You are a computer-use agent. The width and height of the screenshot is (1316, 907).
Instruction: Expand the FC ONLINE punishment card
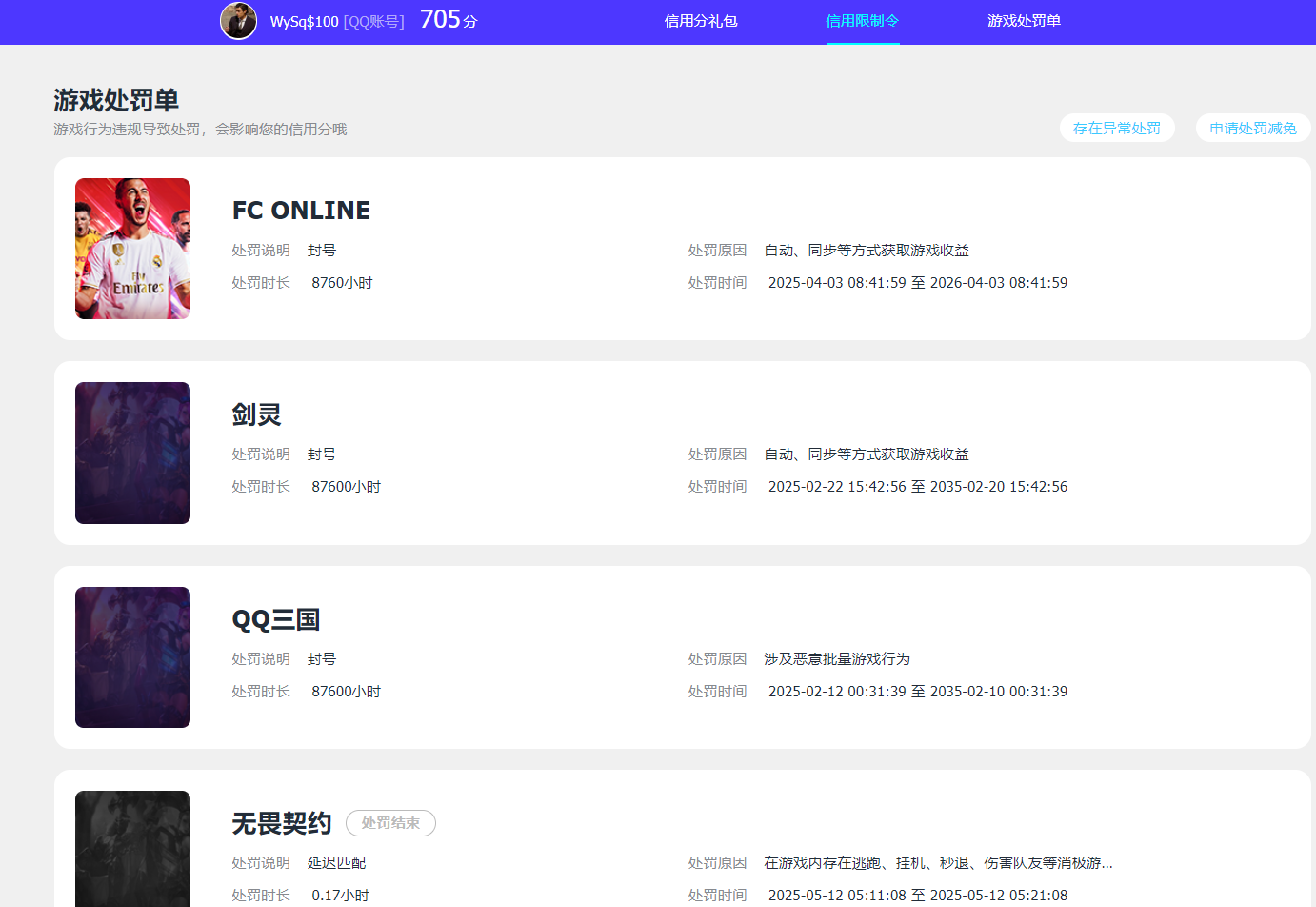(682, 248)
